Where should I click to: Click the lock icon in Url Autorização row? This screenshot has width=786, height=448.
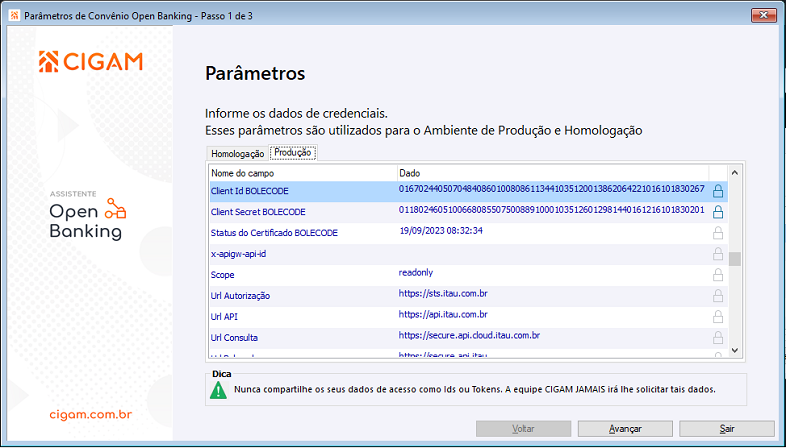coord(718,296)
